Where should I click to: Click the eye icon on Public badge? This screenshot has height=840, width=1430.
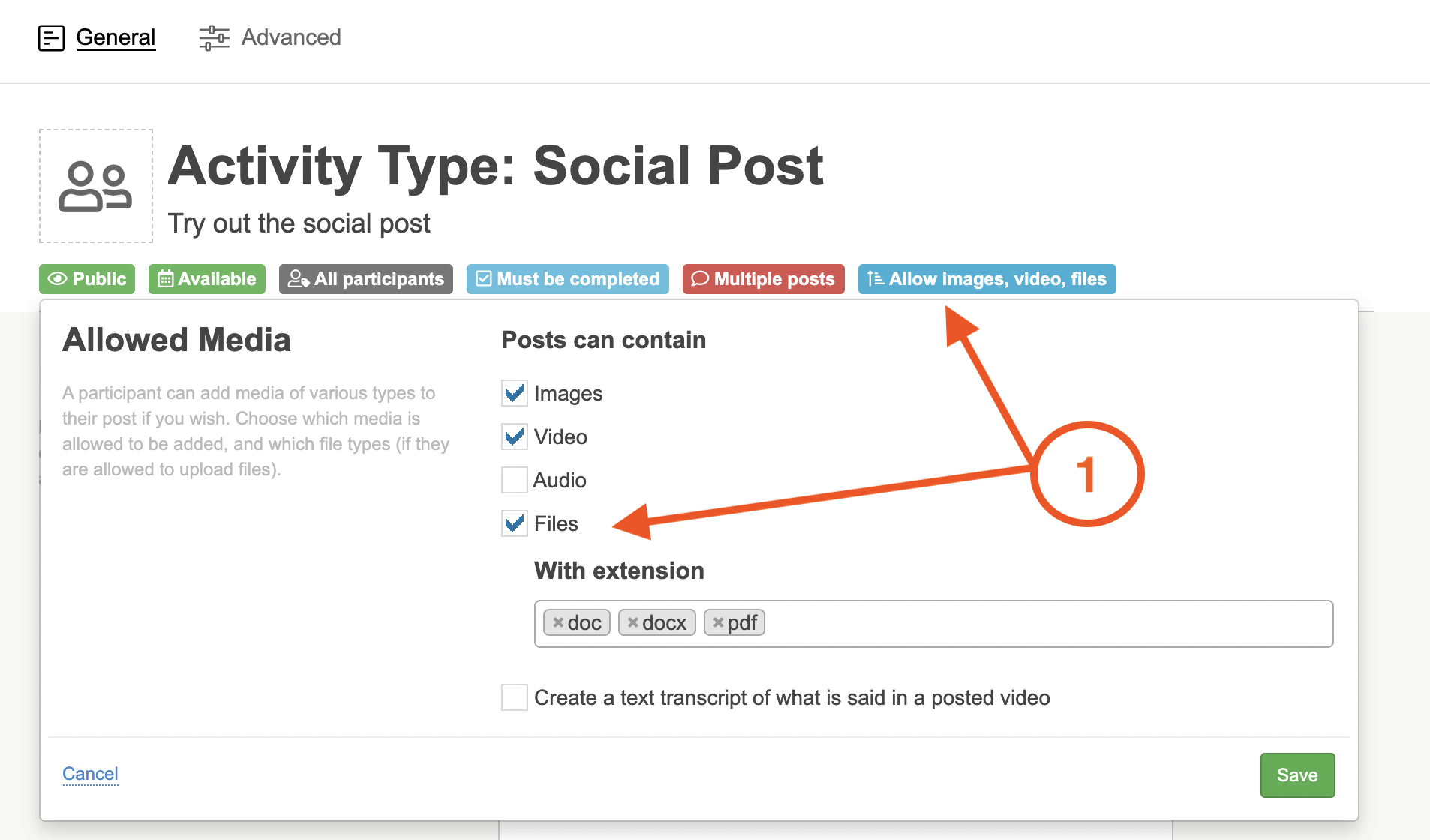click(x=57, y=279)
